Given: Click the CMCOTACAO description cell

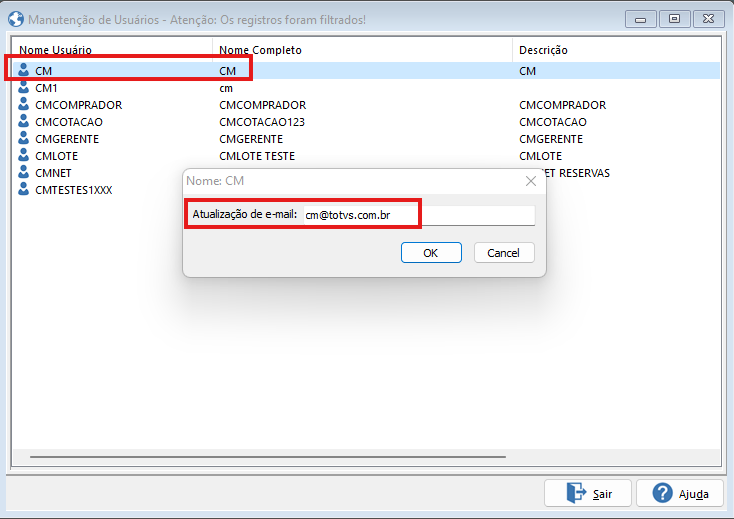Looking at the screenshot, I should pyautogui.click(x=553, y=122).
